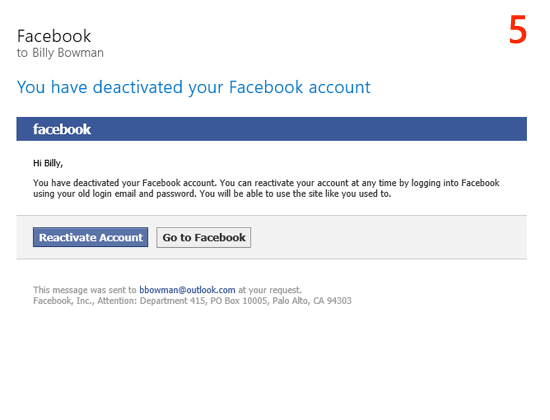Click body line starting using your old login
Screen dimensions: 550x420
[212, 194]
